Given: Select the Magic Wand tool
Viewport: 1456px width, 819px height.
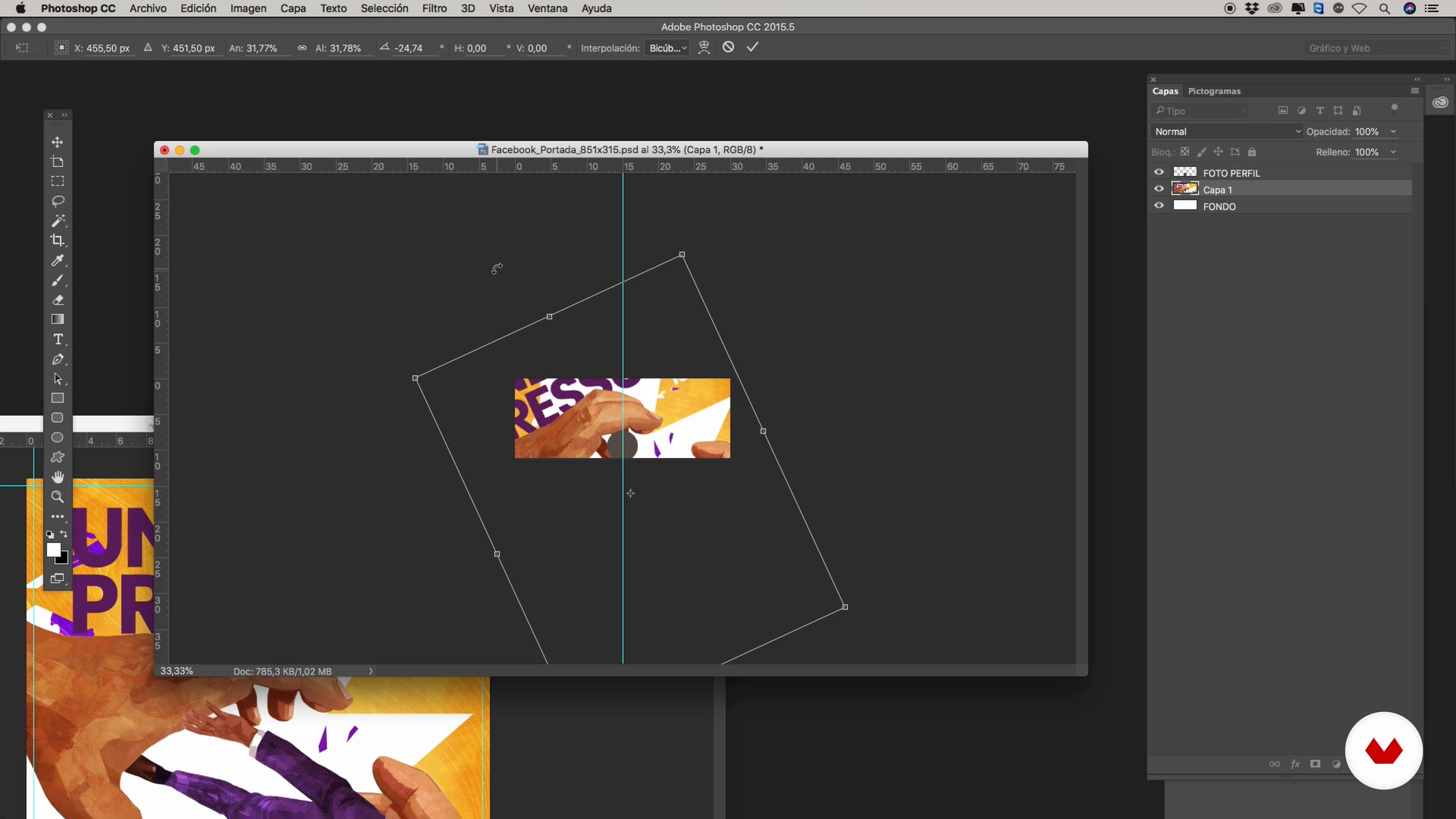Looking at the screenshot, I should click(x=57, y=221).
